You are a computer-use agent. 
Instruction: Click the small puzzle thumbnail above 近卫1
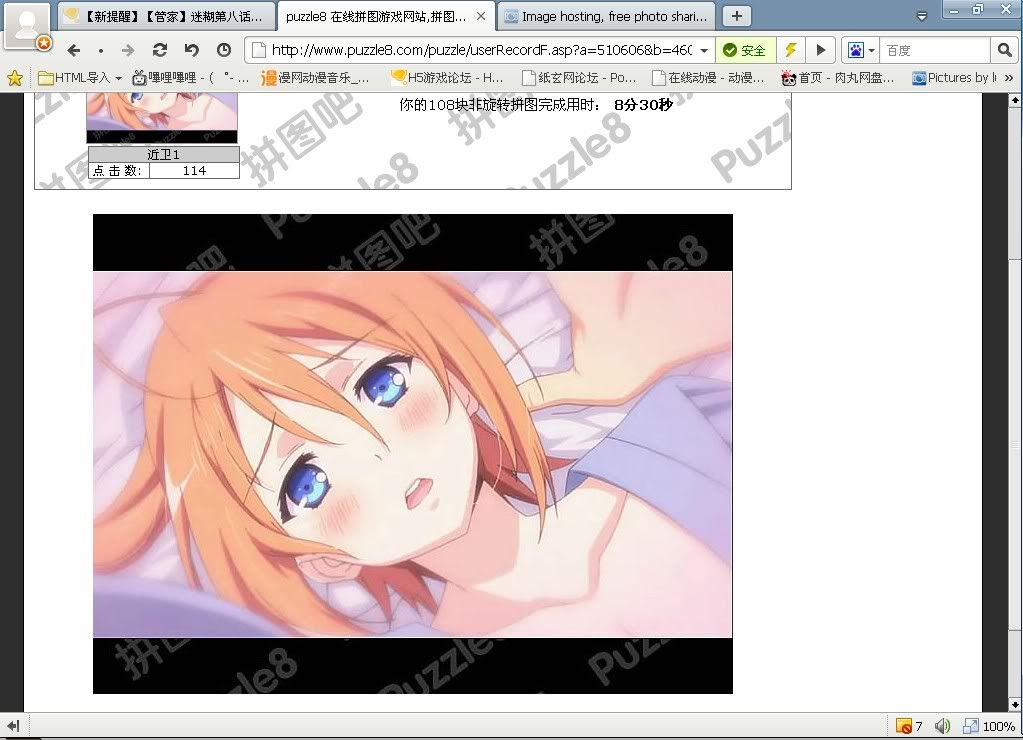click(x=162, y=118)
